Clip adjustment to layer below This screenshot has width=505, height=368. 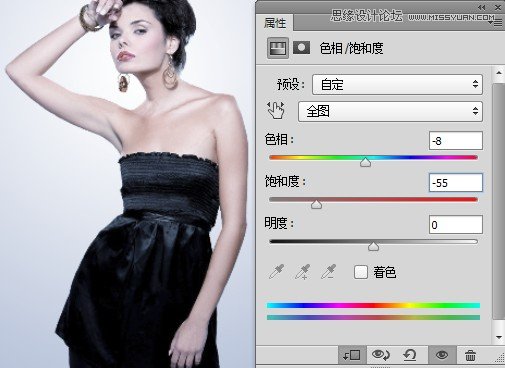pyautogui.click(x=352, y=355)
